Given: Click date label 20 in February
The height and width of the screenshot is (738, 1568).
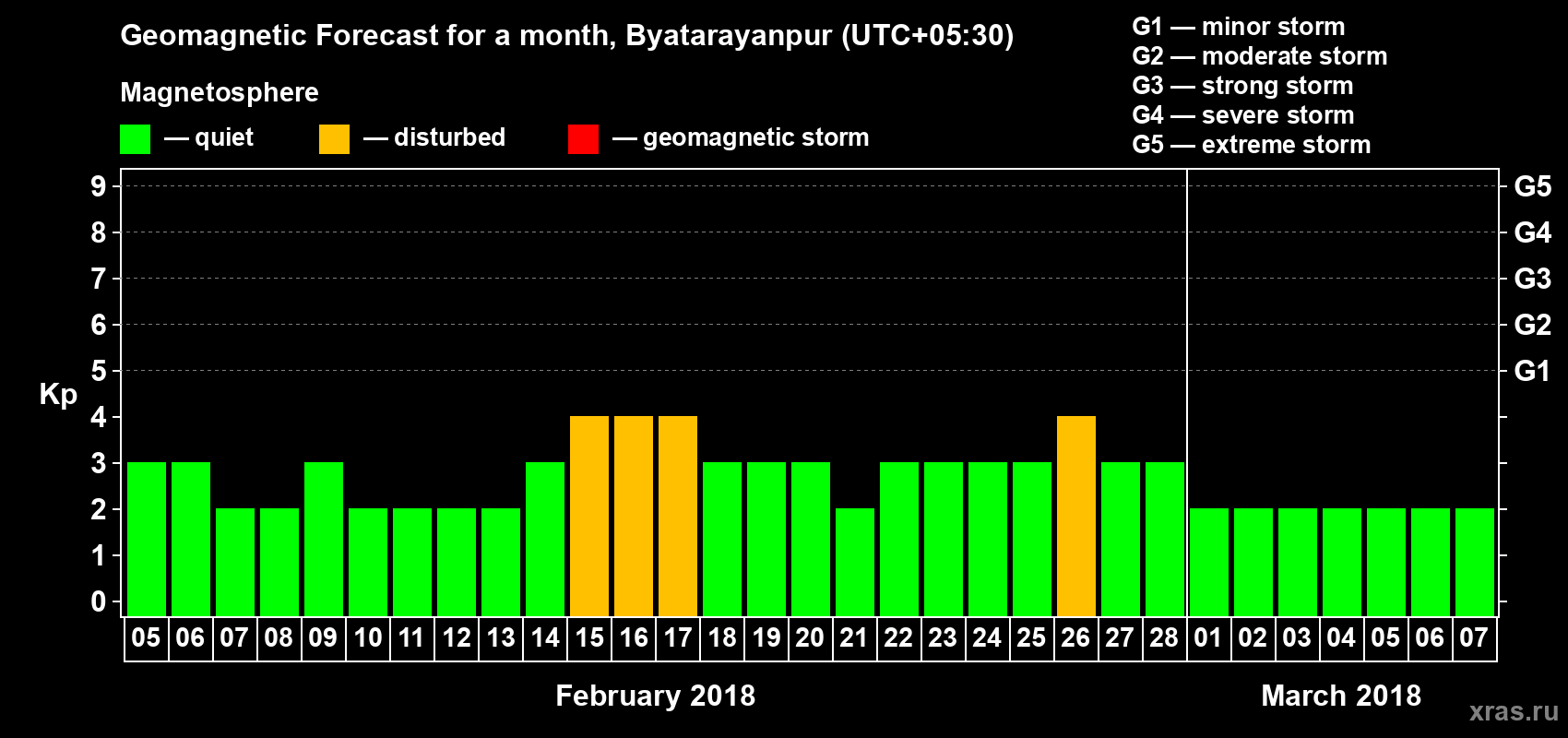Looking at the screenshot, I should [811, 637].
